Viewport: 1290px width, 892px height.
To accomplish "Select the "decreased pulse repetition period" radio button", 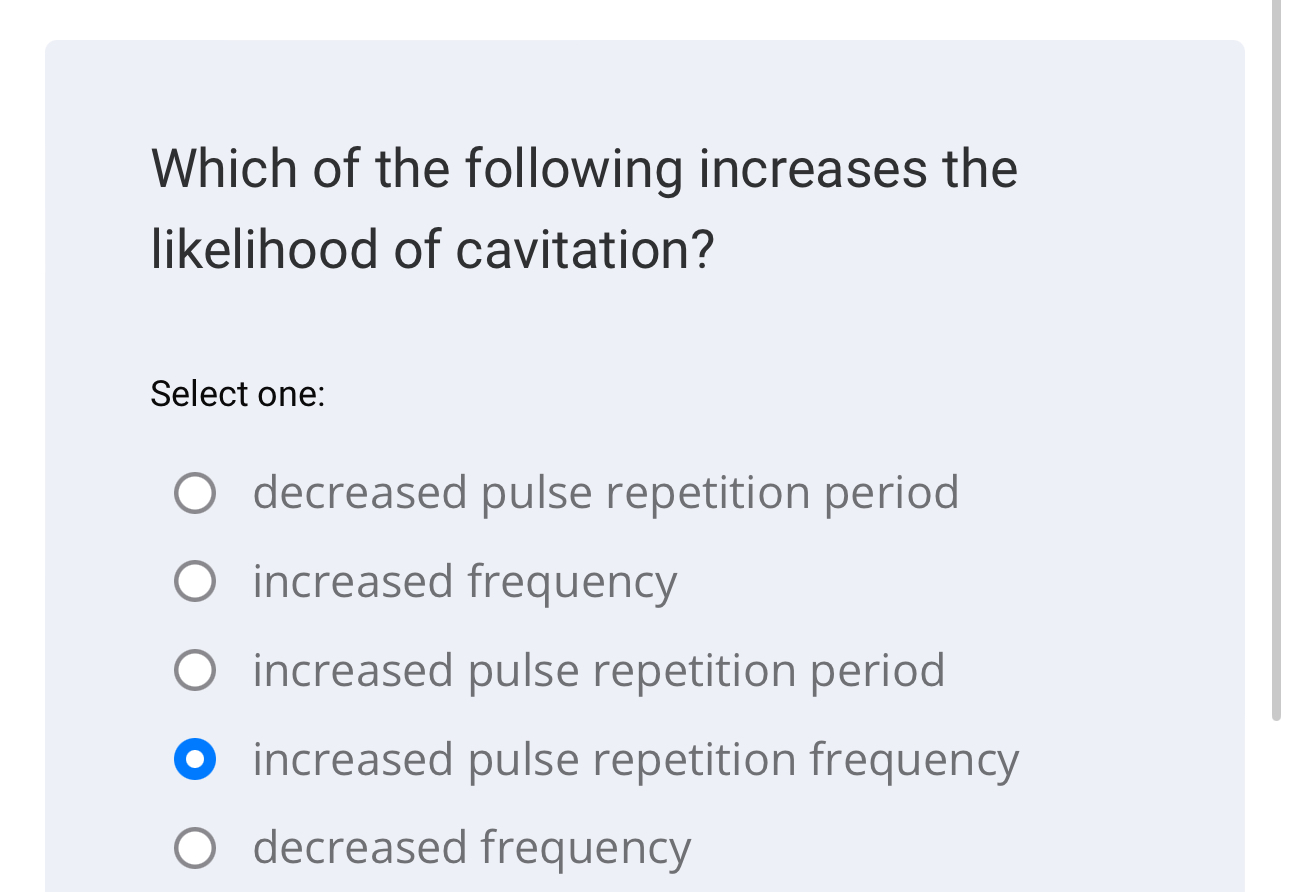I will (194, 492).
